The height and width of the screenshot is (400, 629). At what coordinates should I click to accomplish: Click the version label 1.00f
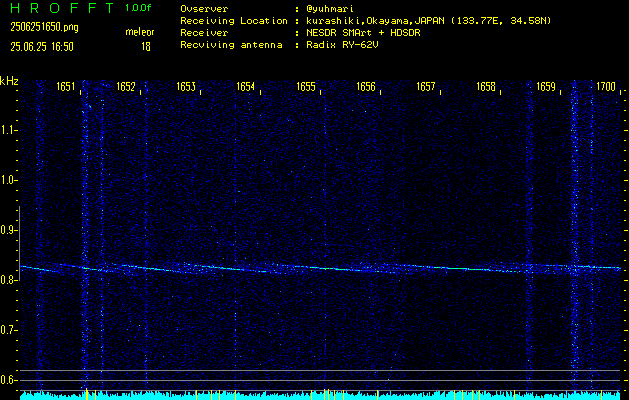click(136, 8)
